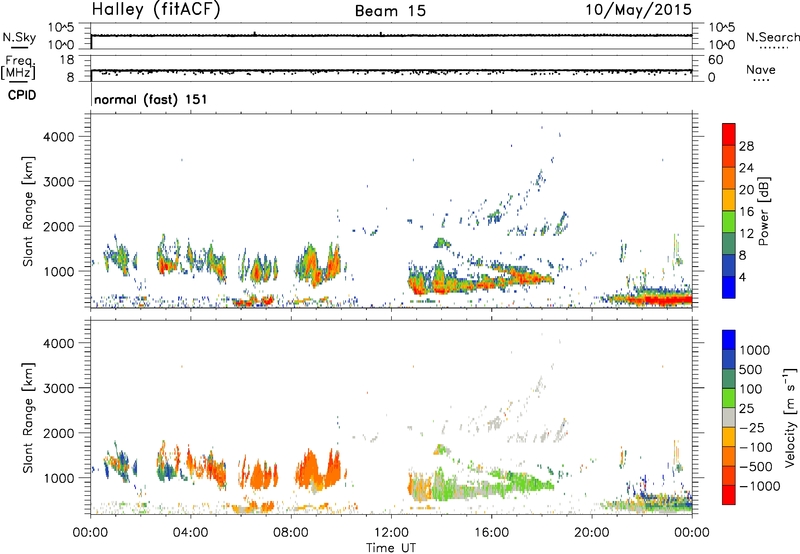Click the 'Slant Range [km]' label of the velocity panel
This screenshot has width=800, height=554.
click(x=28, y=417)
